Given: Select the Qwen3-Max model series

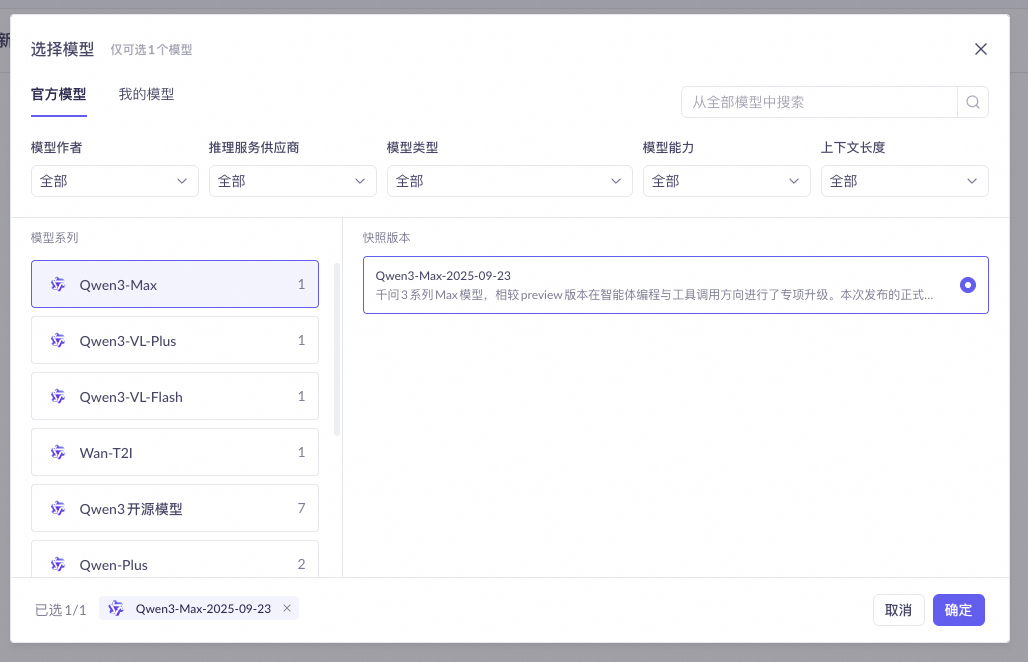Looking at the screenshot, I should tap(175, 284).
